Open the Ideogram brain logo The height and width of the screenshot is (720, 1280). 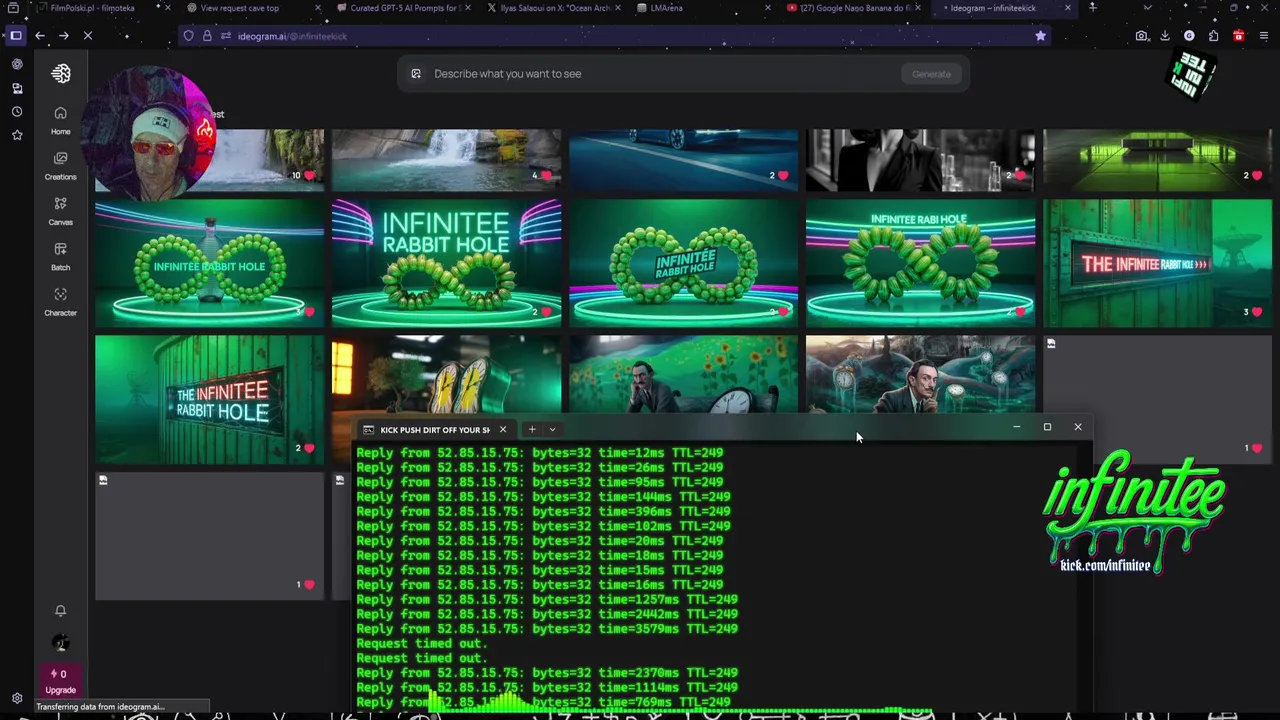pyautogui.click(x=61, y=73)
